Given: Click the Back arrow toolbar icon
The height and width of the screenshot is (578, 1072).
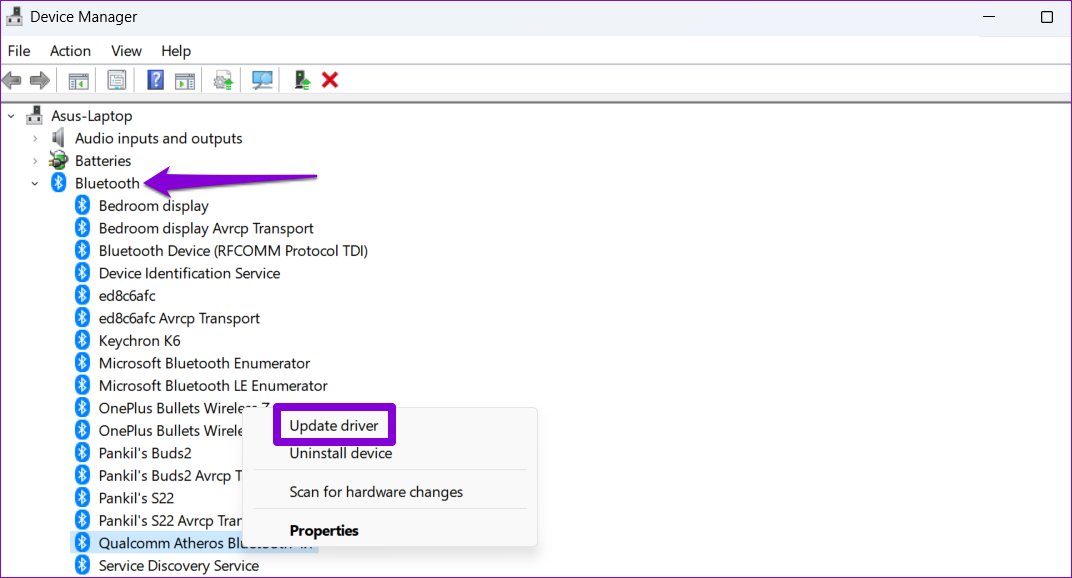Looking at the screenshot, I should [x=13, y=80].
